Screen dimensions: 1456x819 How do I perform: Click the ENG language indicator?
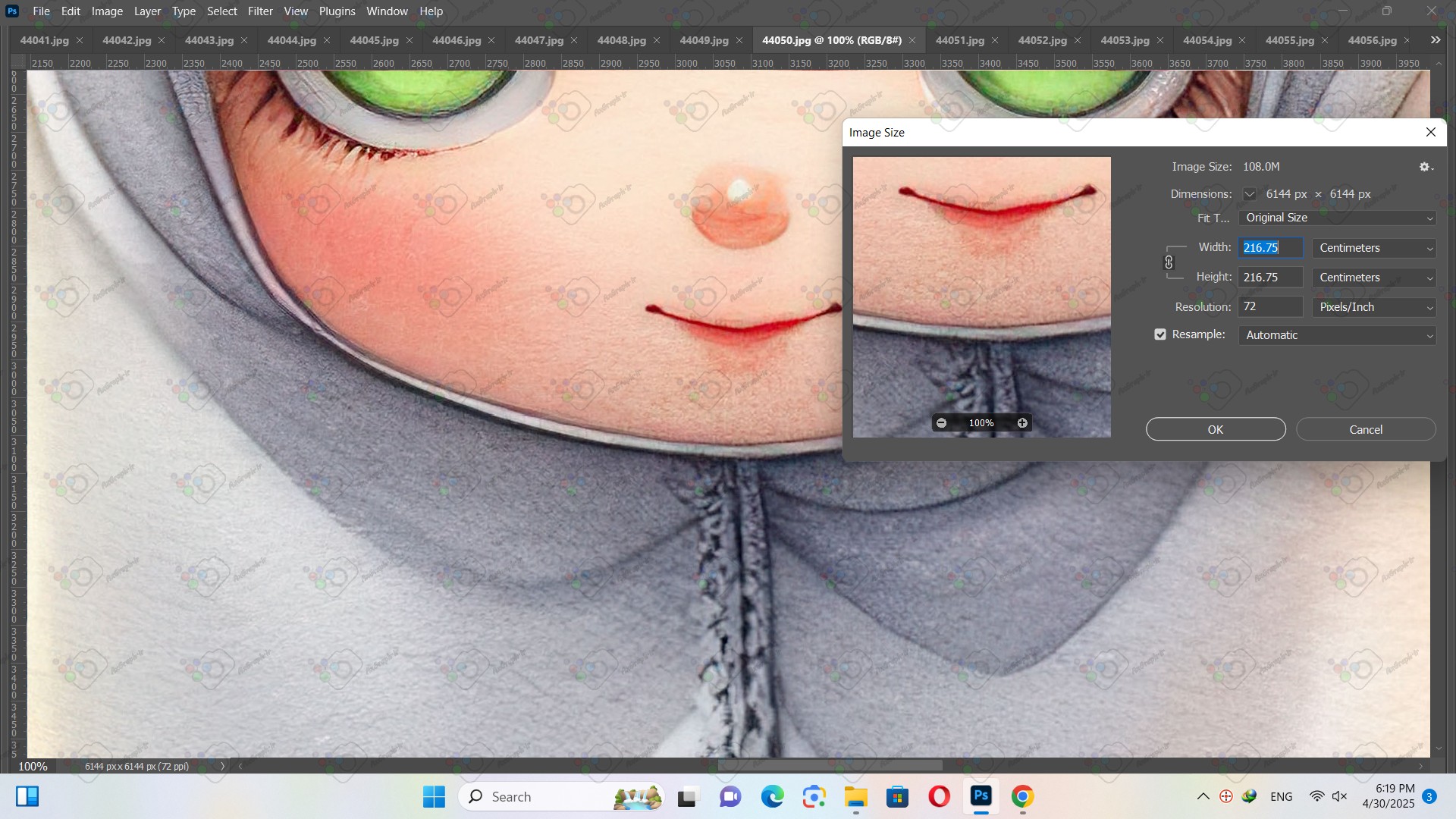coord(1281,796)
